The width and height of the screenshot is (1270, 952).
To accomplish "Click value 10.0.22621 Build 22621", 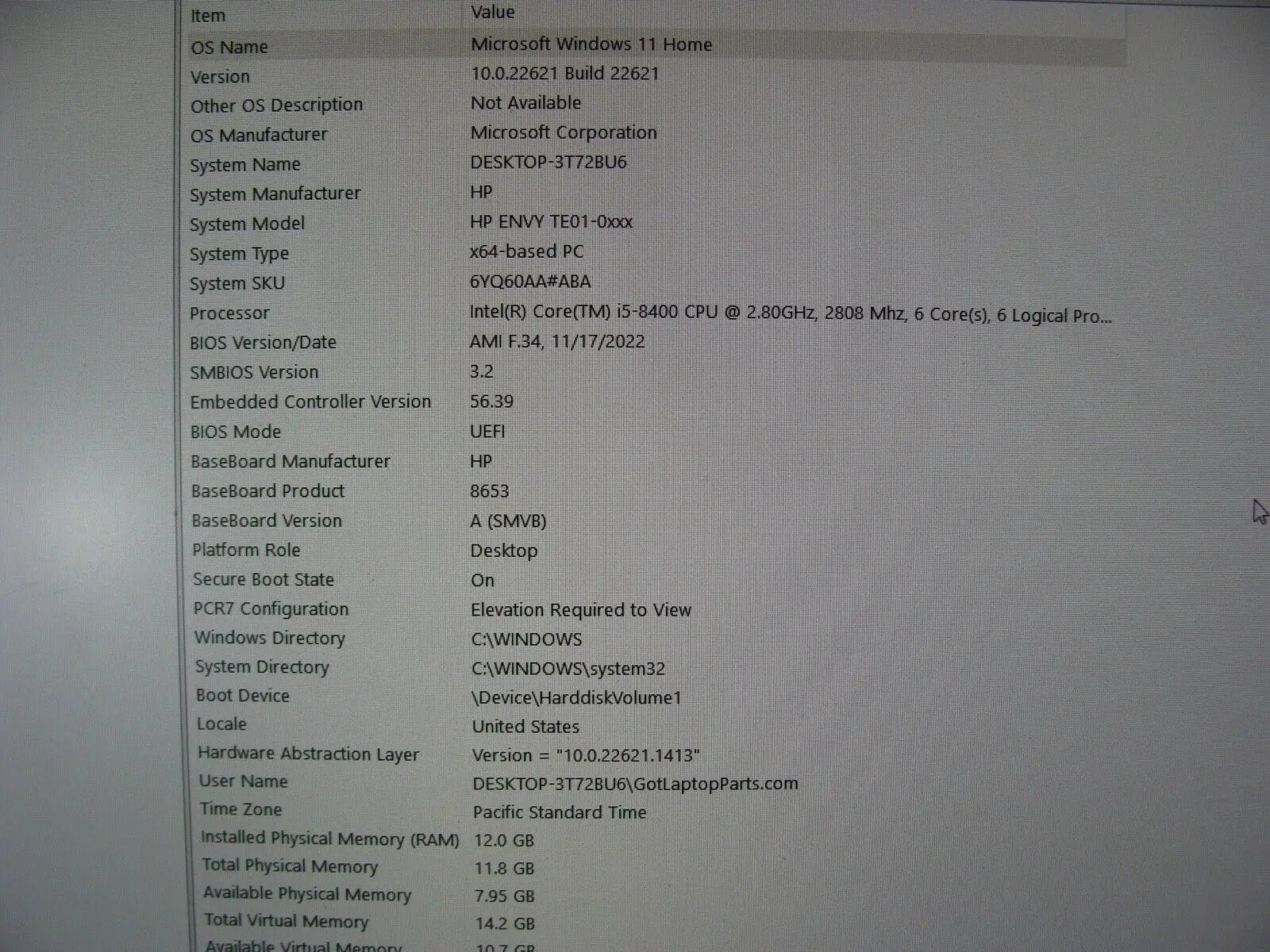I will (x=565, y=74).
